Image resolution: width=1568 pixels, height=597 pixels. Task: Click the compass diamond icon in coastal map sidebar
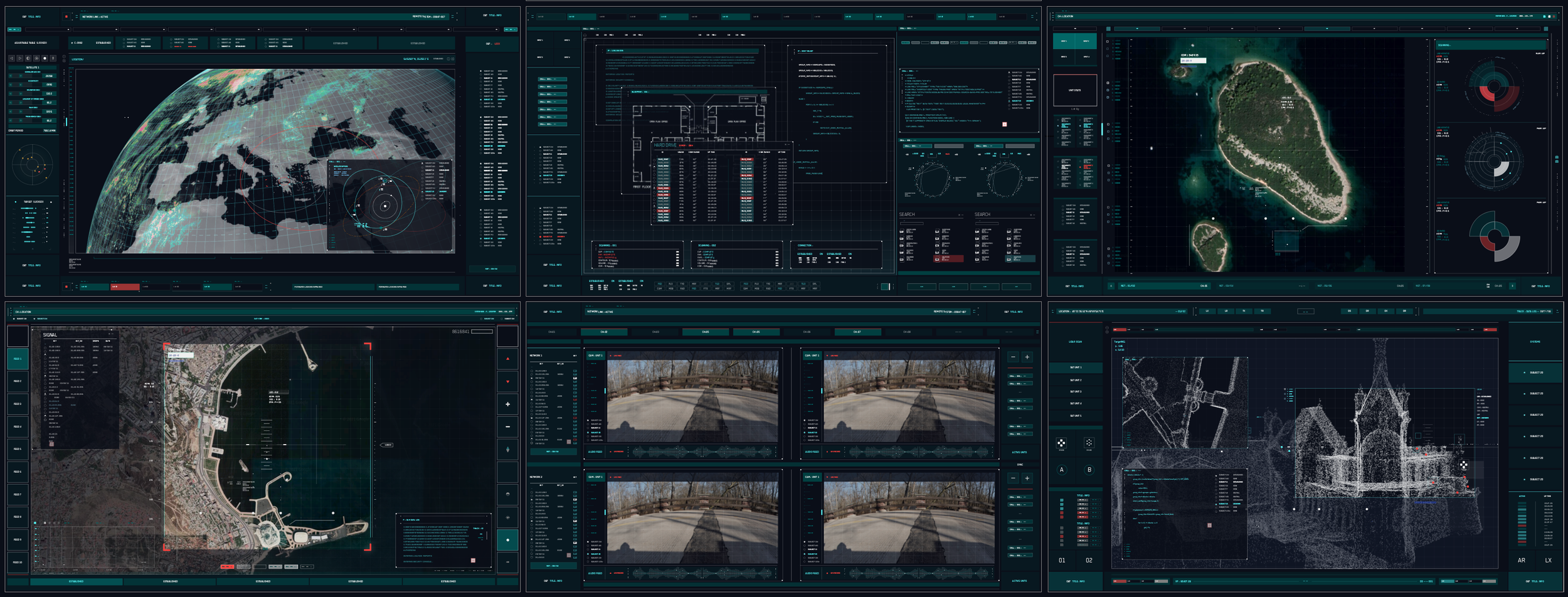(x=507, y=449)
